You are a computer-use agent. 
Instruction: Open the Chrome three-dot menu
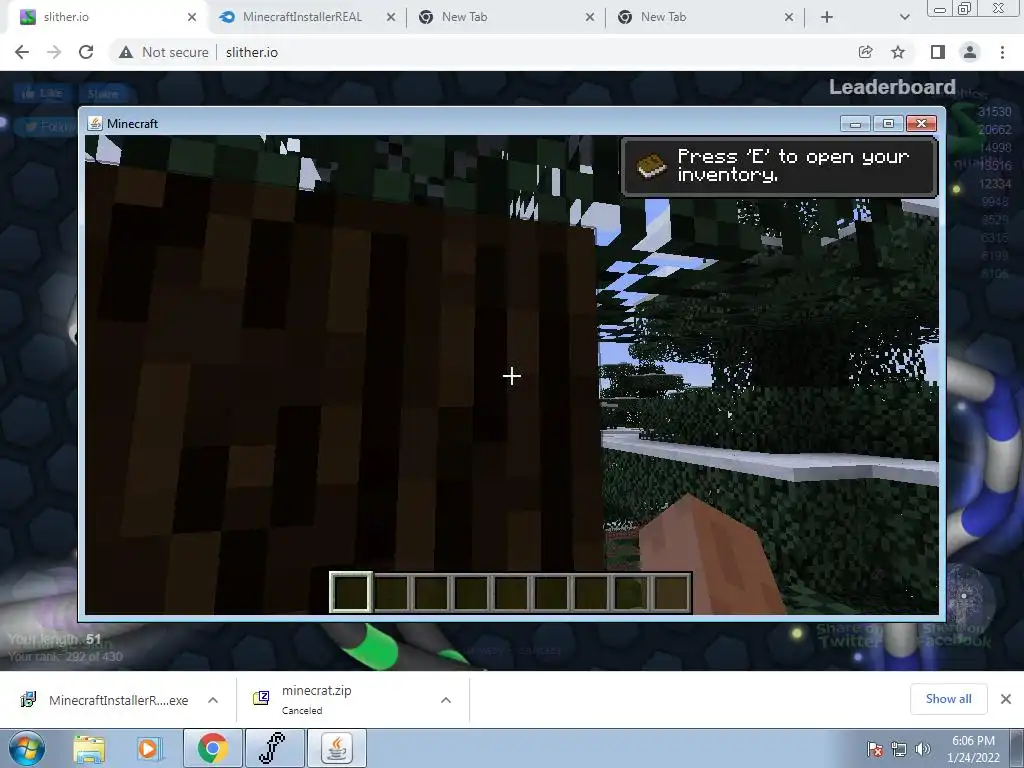point(1002,52)
